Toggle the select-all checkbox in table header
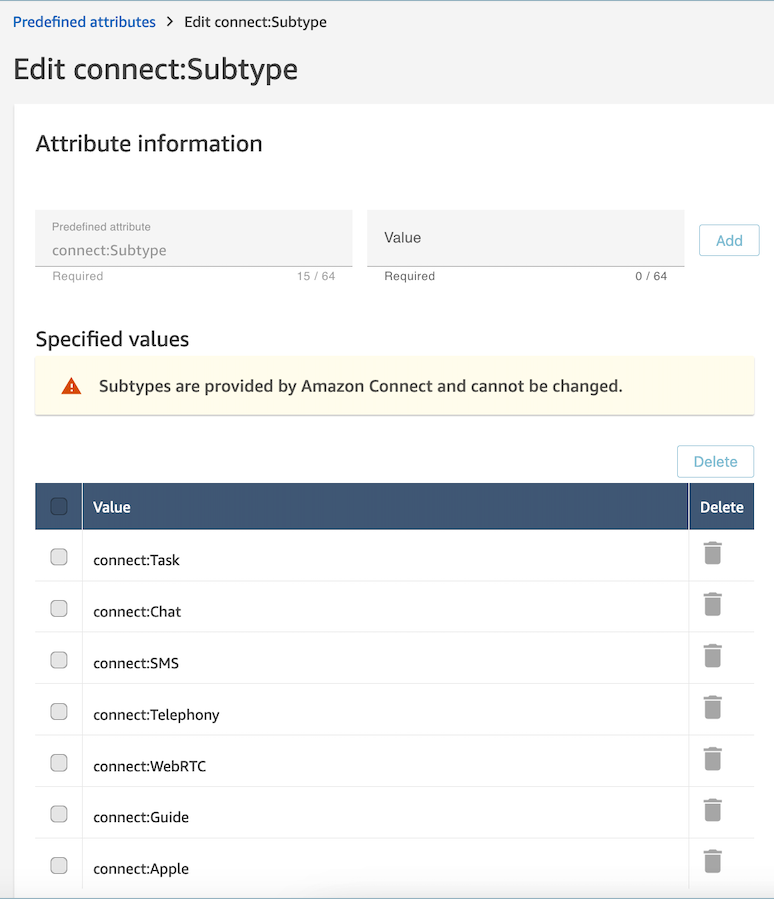 point(59,506)
